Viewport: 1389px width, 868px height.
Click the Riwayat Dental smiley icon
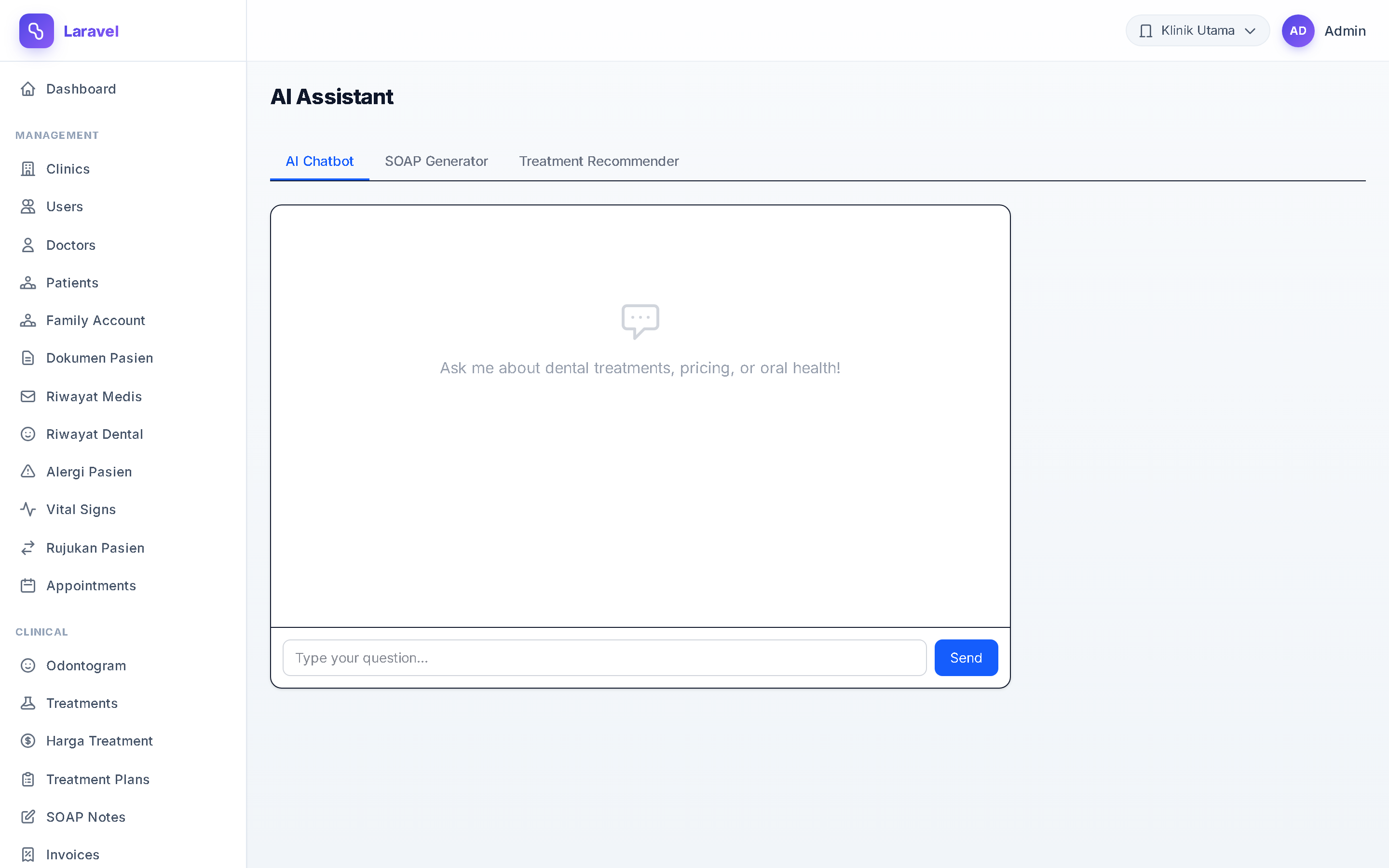point(28,434)
